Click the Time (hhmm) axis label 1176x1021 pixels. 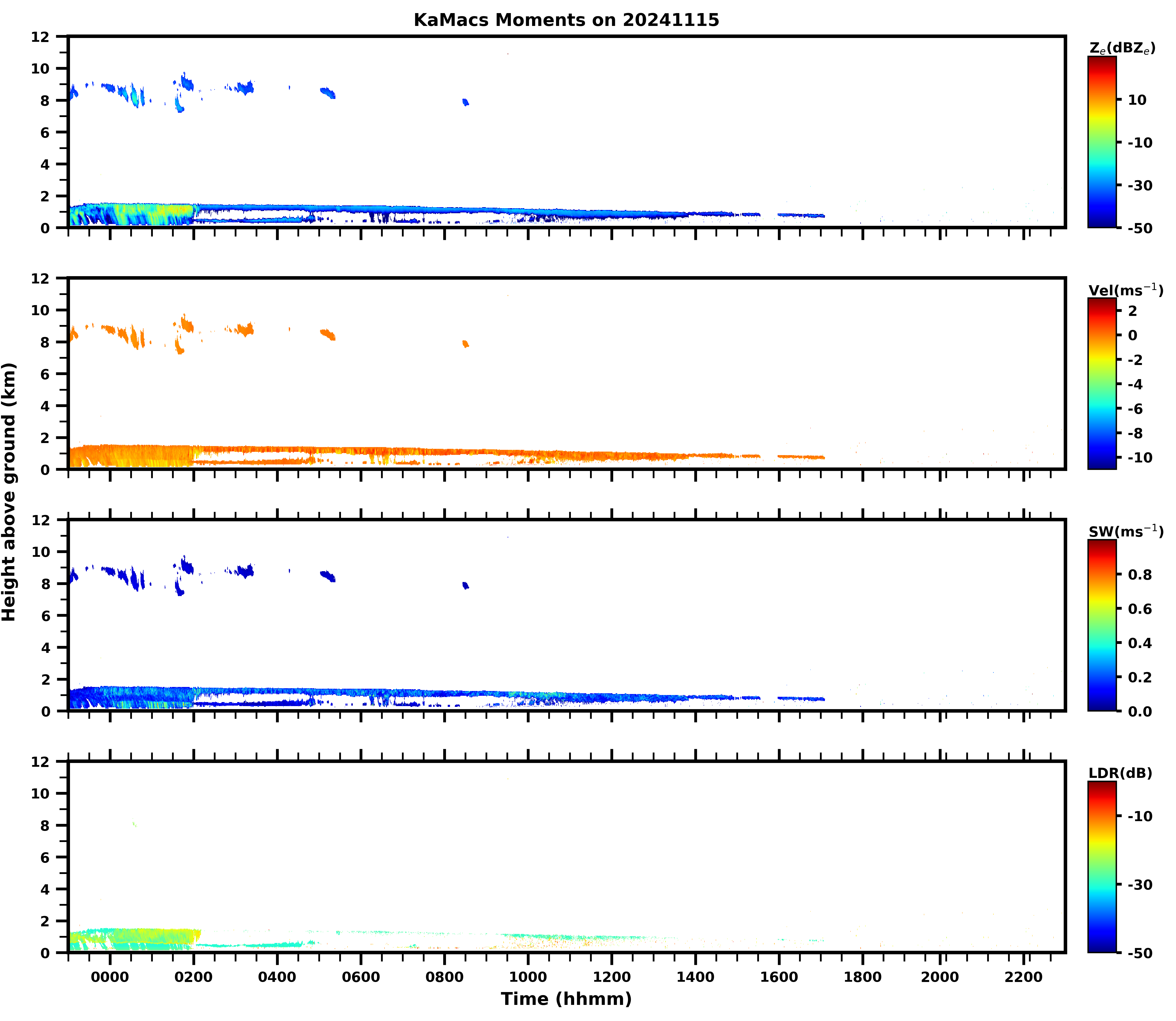point(566,999)
